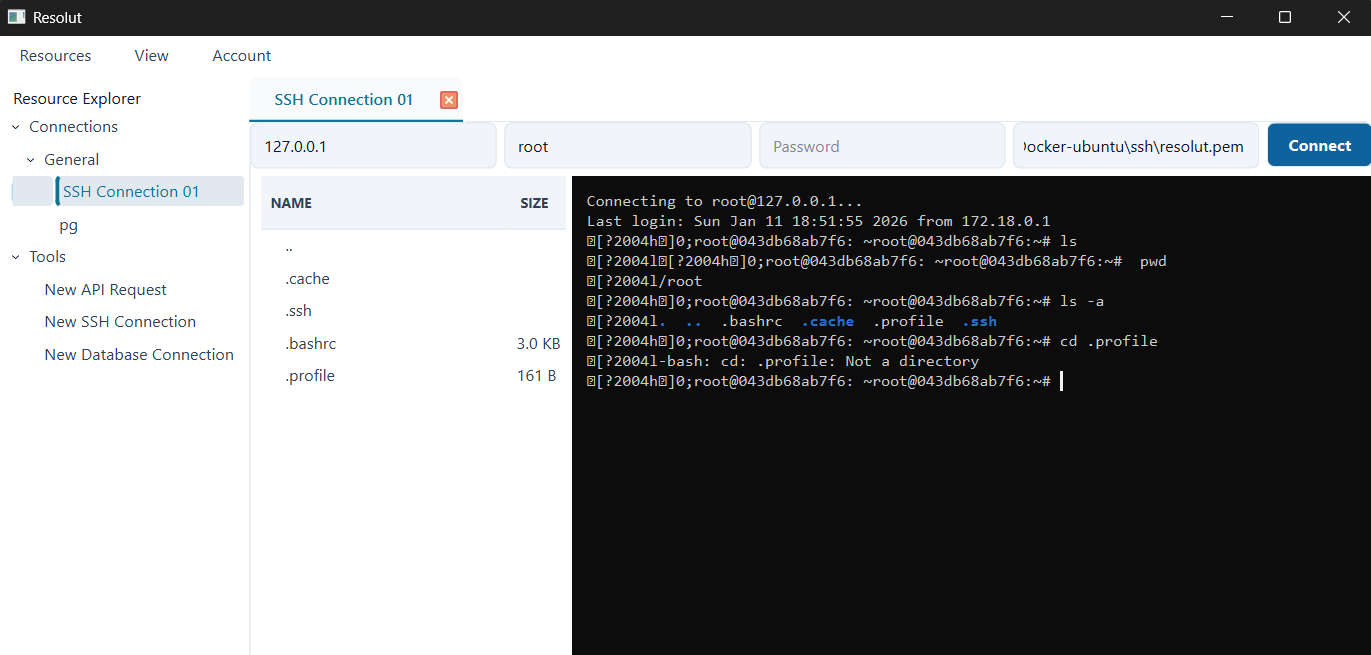The width and height of the screenshot is (1371, 655).
Task: Collapse the General group
Action: click(30, 159)
